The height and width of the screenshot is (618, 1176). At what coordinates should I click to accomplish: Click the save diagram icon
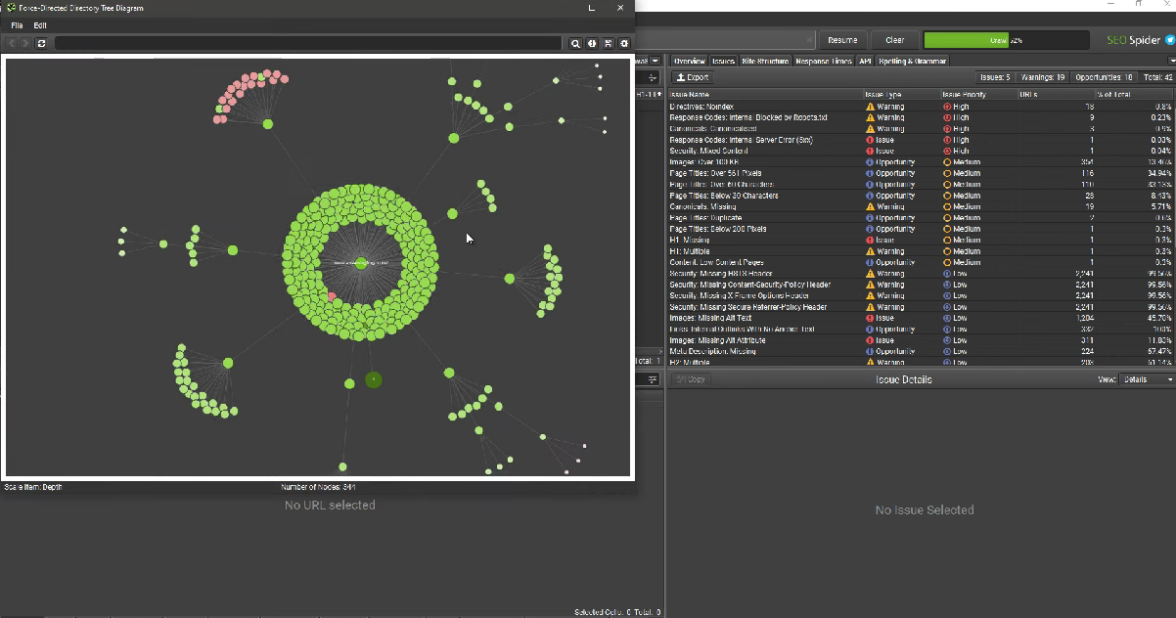click(x=608, y=43)
